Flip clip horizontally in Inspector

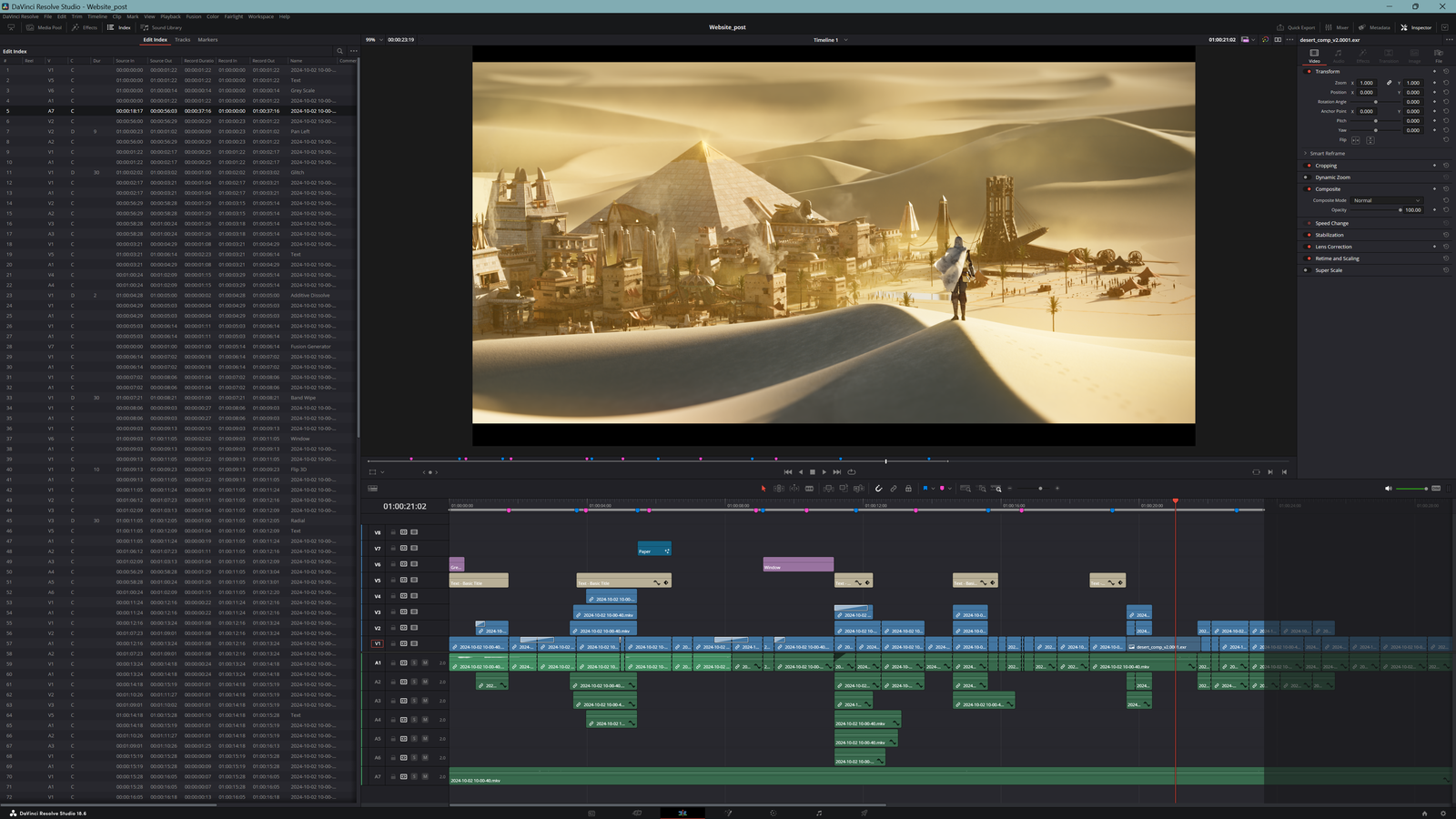1355,140
